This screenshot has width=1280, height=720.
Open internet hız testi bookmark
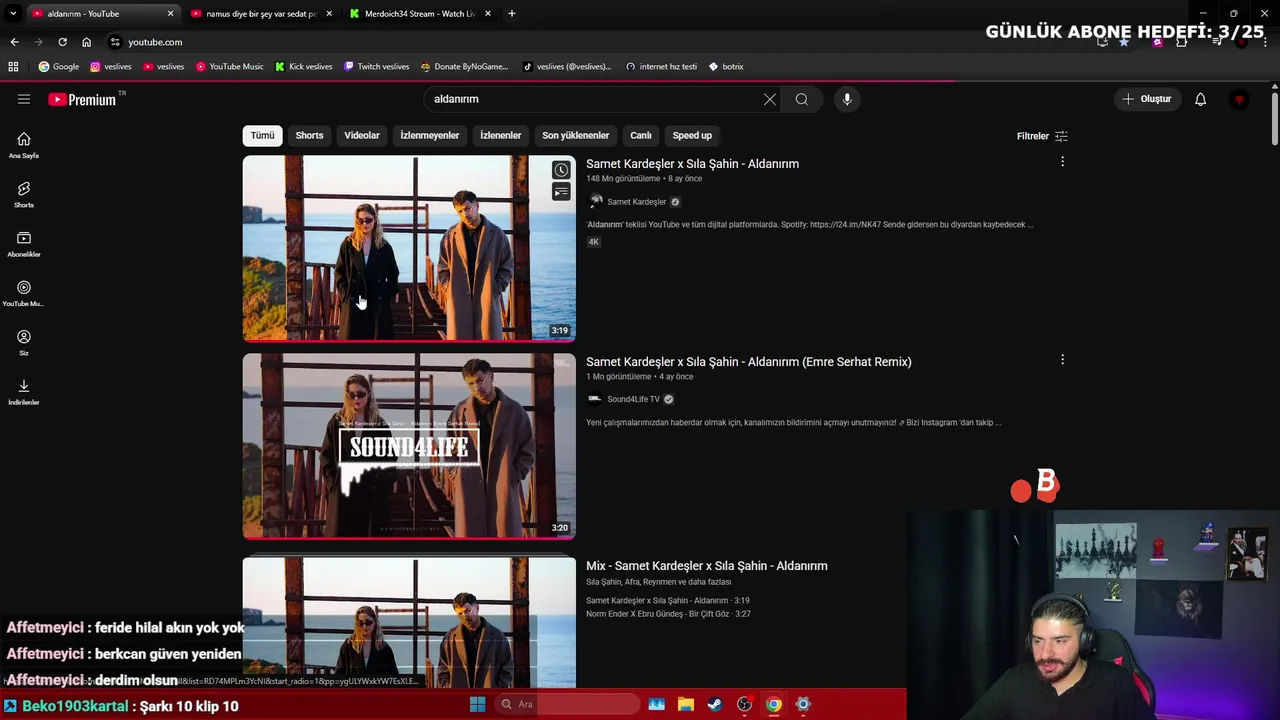tap(662, 67)
